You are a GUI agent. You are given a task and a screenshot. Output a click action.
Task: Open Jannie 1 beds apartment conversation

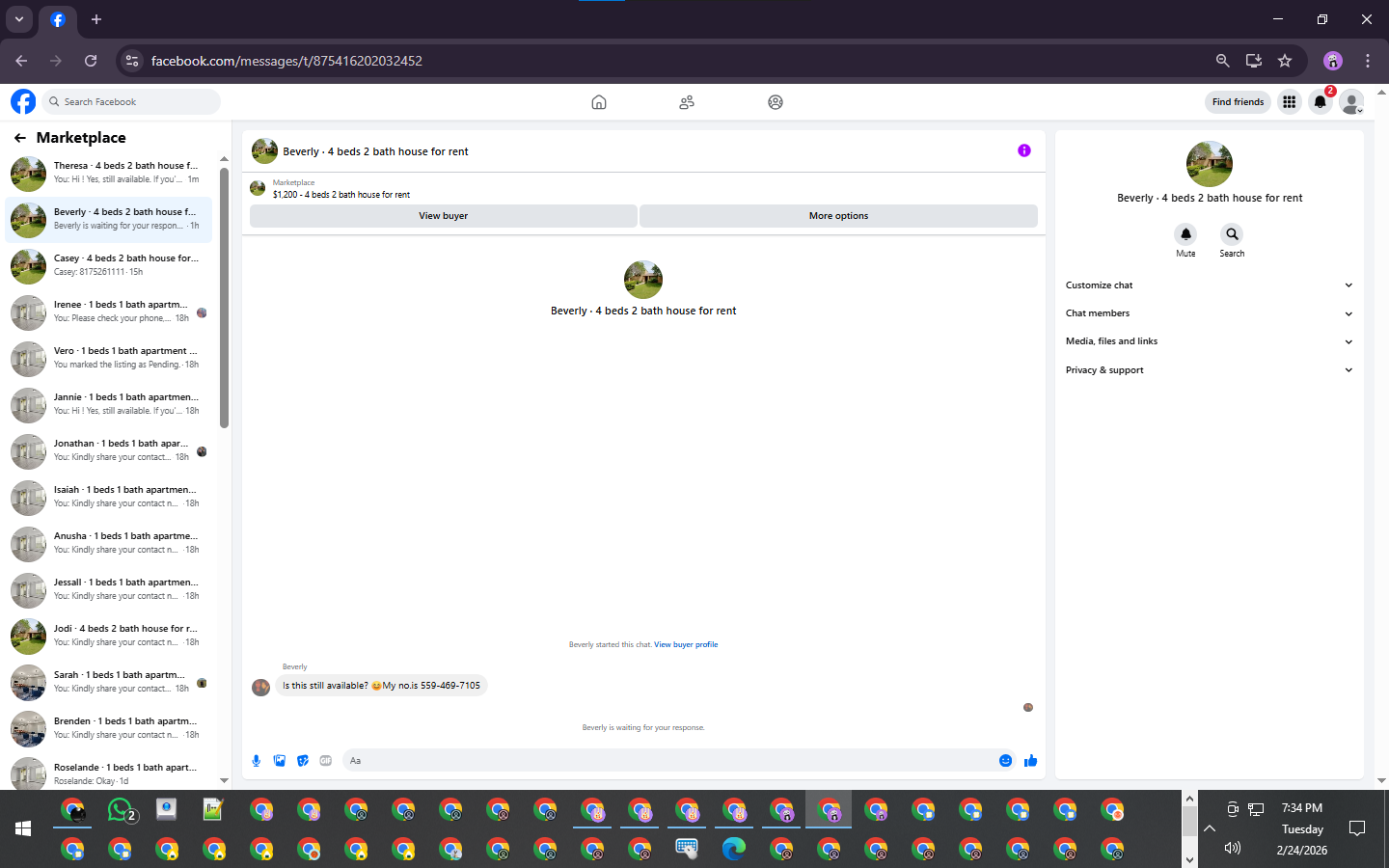point(109,405)
